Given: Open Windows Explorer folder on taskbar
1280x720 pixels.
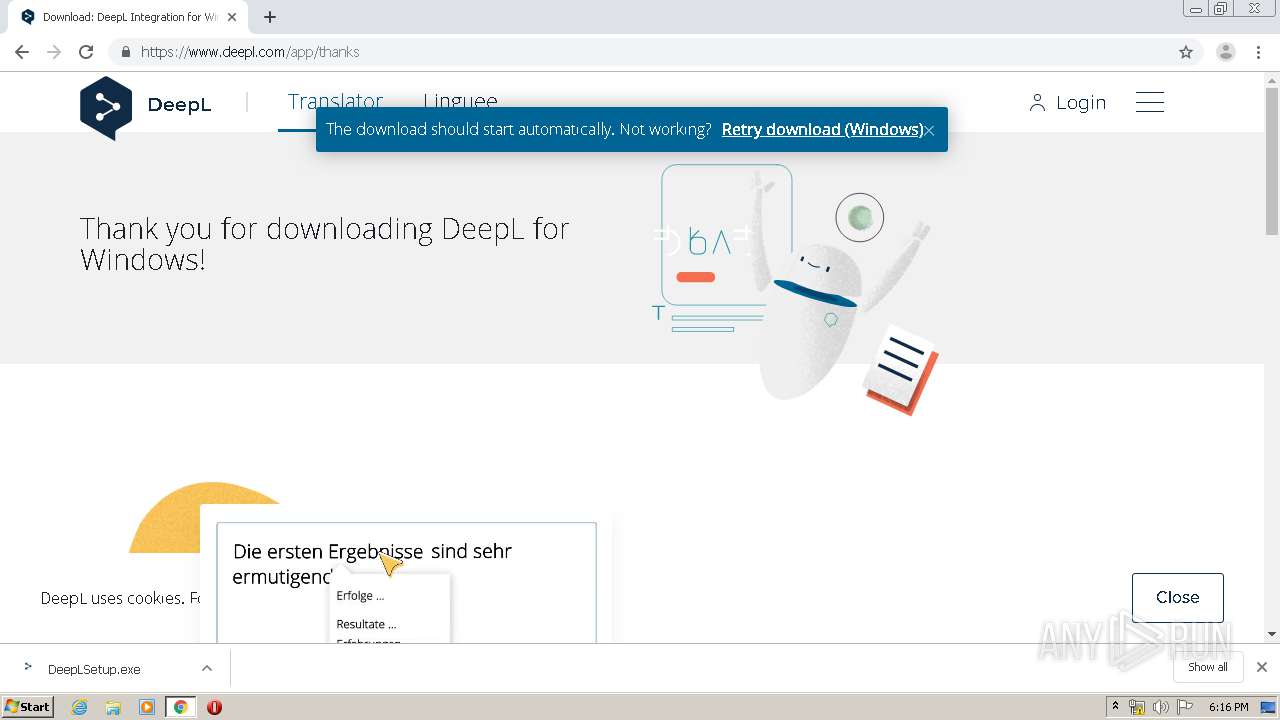Looking at the screenshot, I should pyautogui.click(x=113, y=707).
